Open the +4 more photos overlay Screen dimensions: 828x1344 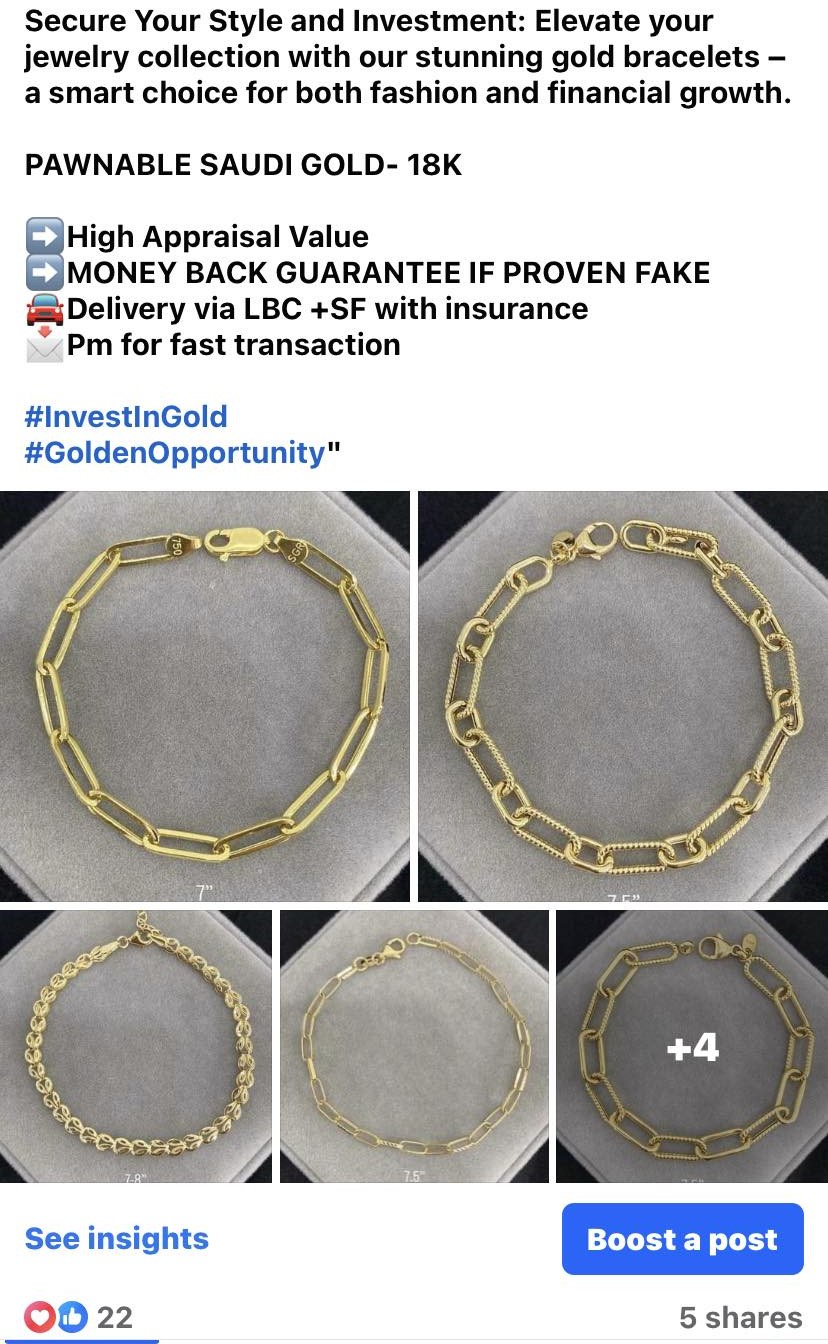[692, 1046]
